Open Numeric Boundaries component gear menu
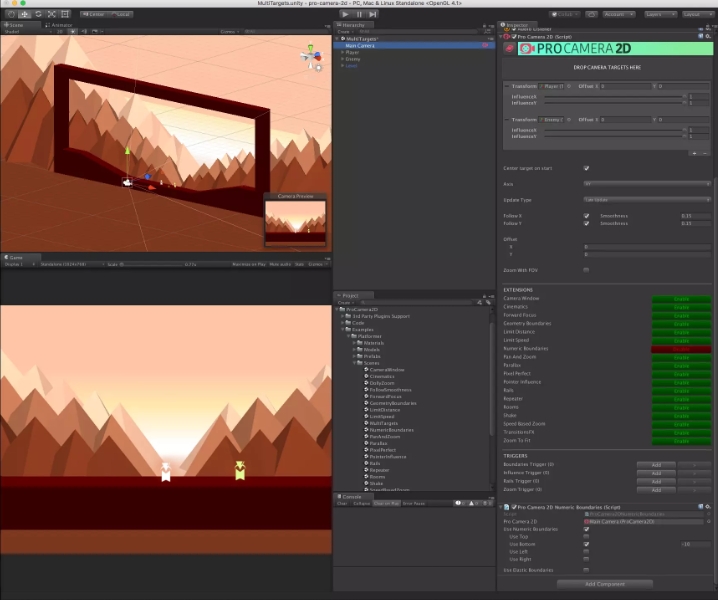 point(708,507)
